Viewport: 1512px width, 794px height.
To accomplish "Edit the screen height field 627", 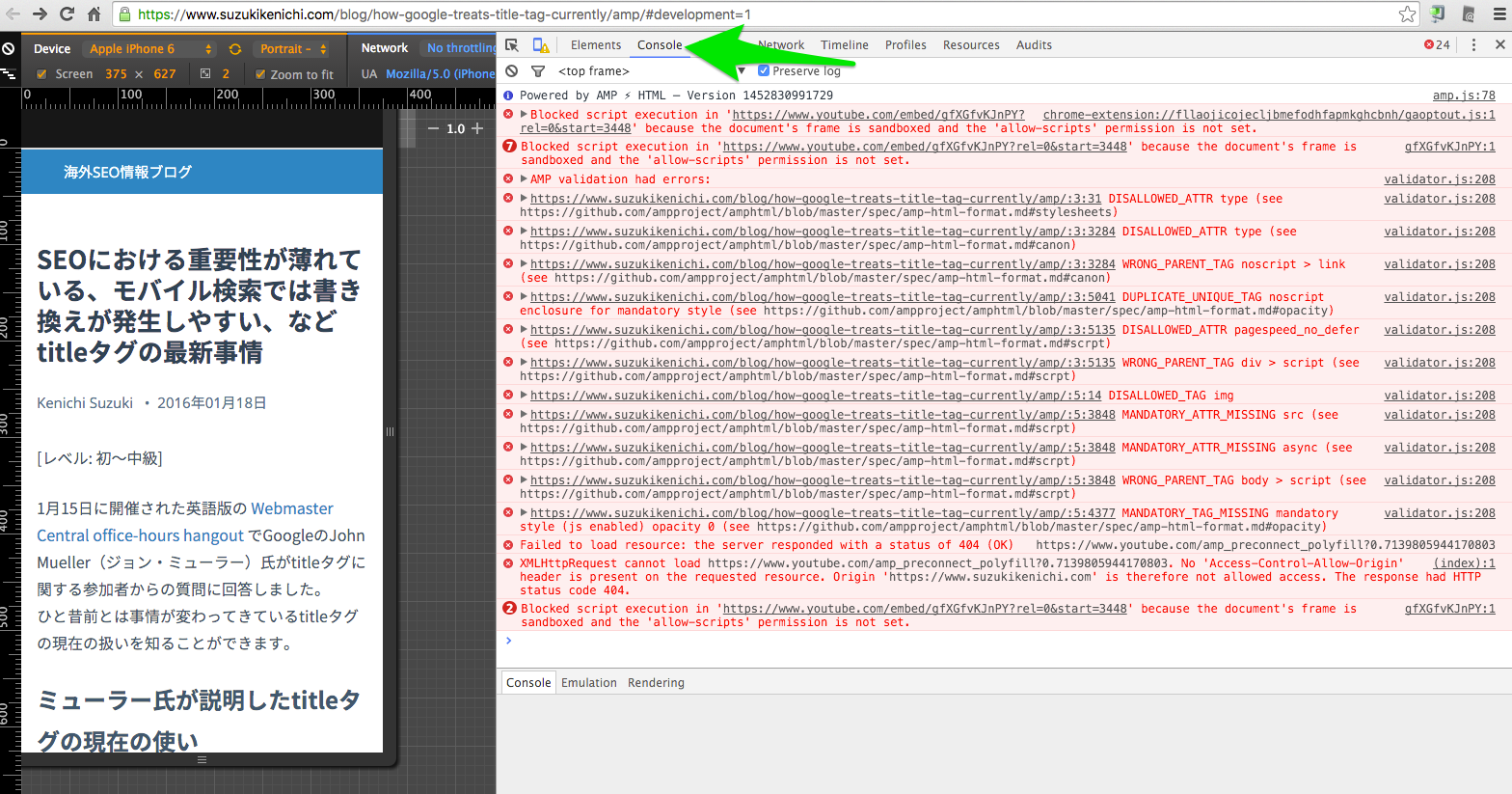I will 165,74.
